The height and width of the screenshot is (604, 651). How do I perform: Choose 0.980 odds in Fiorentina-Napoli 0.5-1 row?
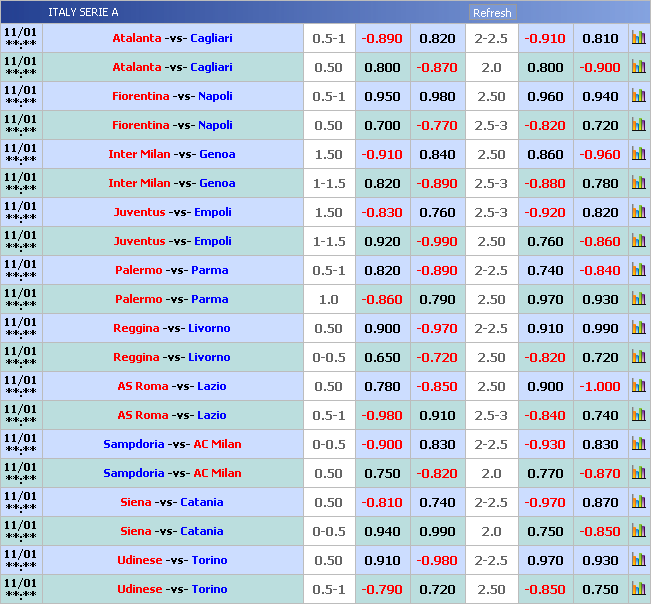pos(437,96)
